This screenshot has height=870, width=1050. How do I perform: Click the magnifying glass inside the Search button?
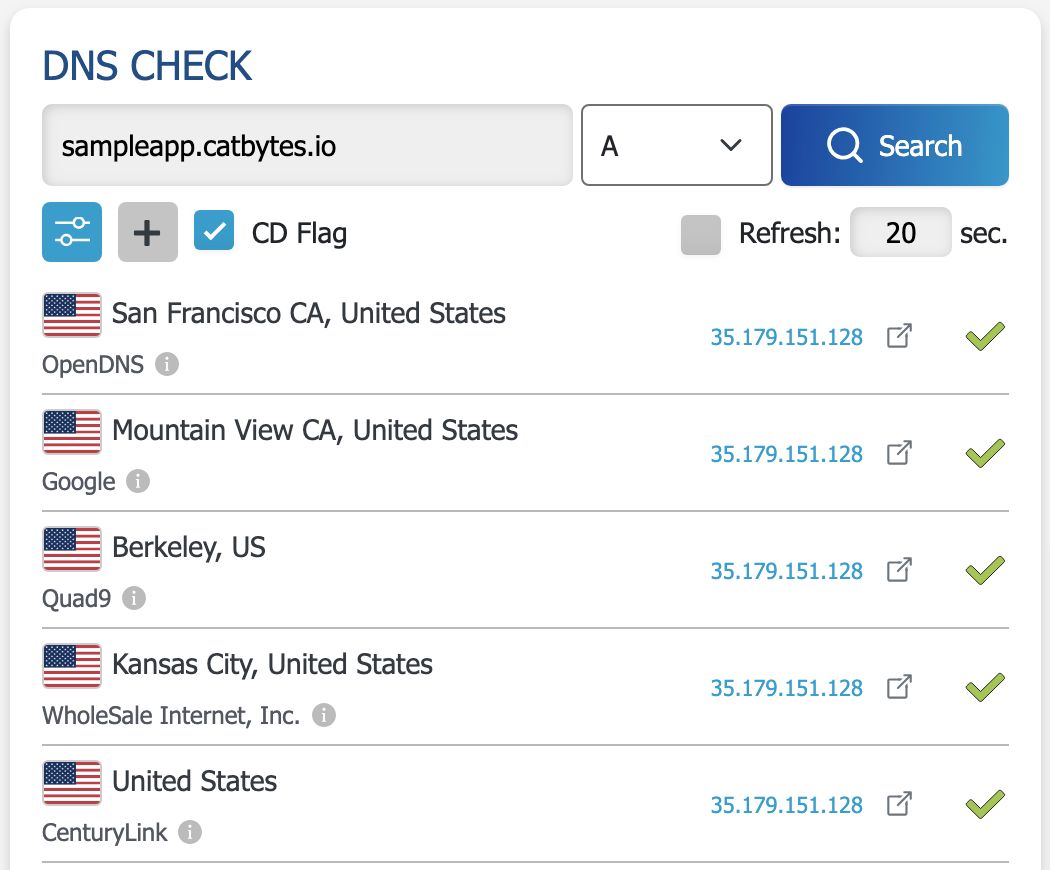(x=845, y=145)
